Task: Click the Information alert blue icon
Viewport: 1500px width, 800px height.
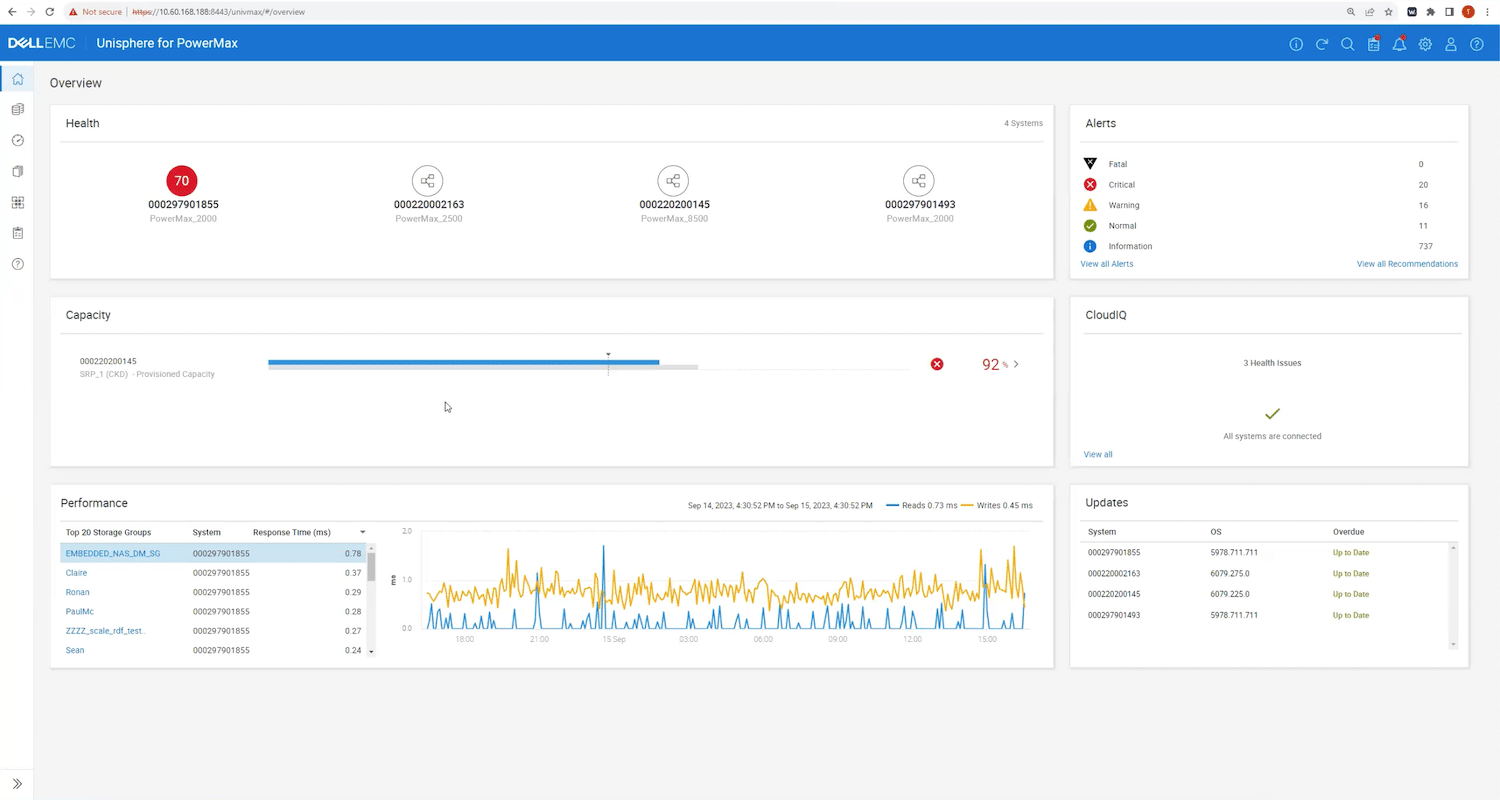Action: 1090,246
